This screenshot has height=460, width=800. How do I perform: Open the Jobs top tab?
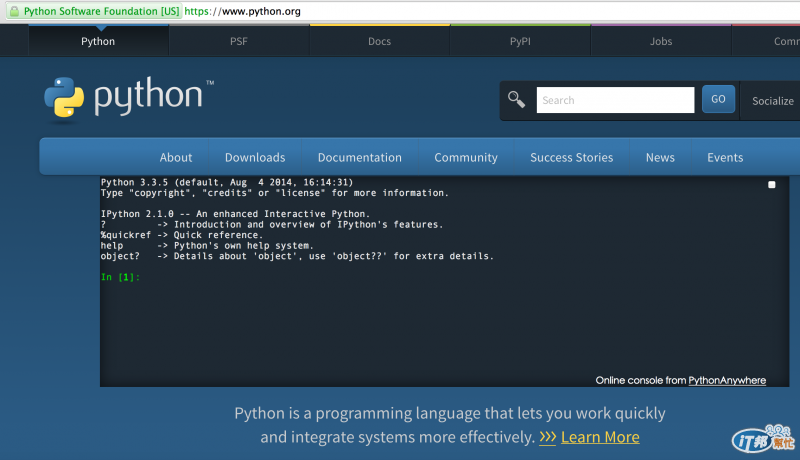point(661,41)
